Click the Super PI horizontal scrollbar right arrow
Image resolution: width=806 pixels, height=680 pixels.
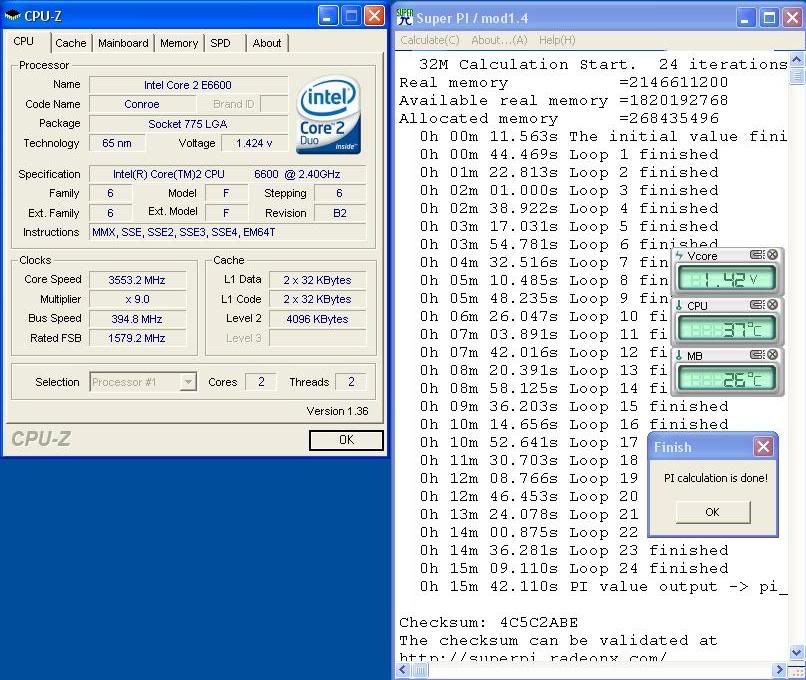[x=780, y=670]
